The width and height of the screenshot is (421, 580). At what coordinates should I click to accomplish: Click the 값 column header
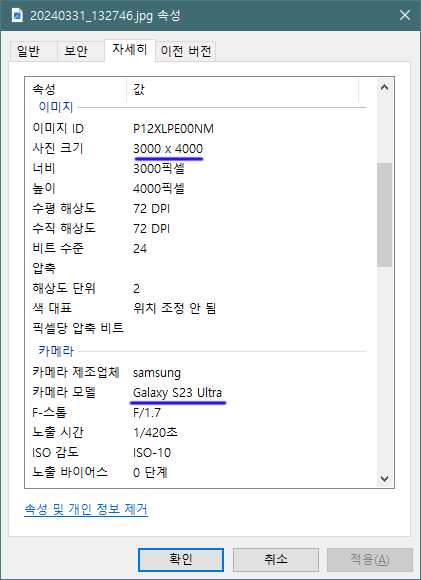[x=242, y=89]
